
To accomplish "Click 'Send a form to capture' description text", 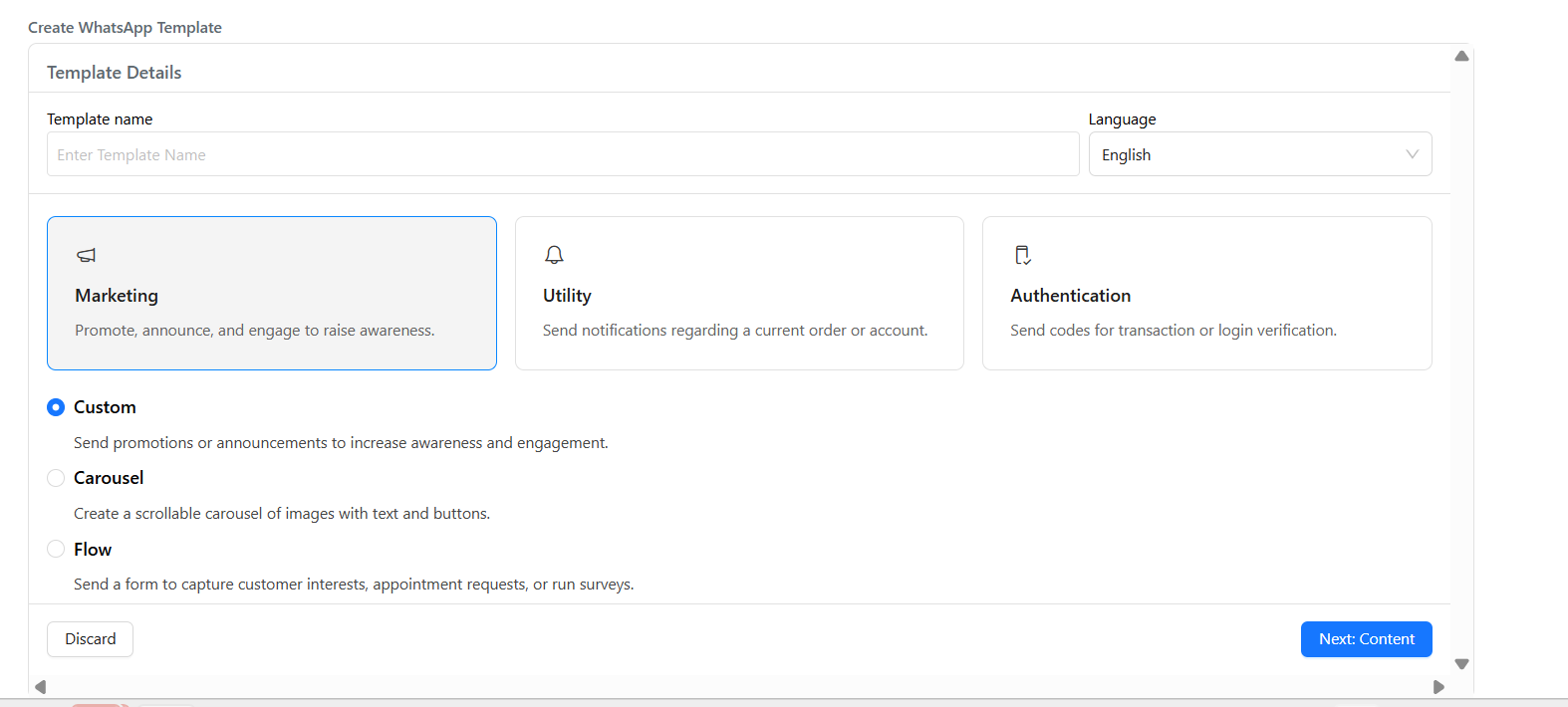I will (x=354, y=585).
